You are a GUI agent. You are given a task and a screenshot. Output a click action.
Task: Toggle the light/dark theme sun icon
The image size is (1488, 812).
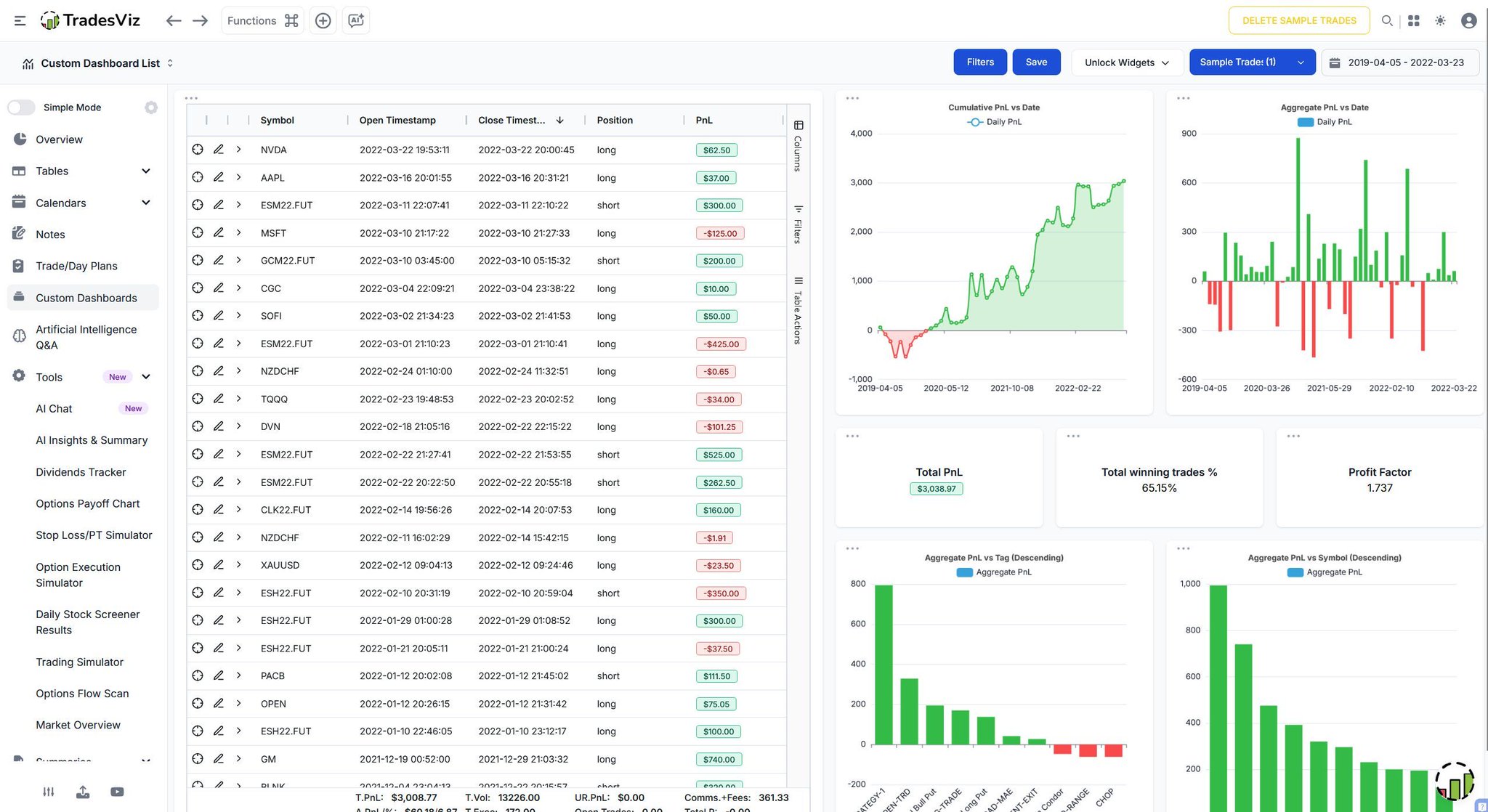(1440, 20)
